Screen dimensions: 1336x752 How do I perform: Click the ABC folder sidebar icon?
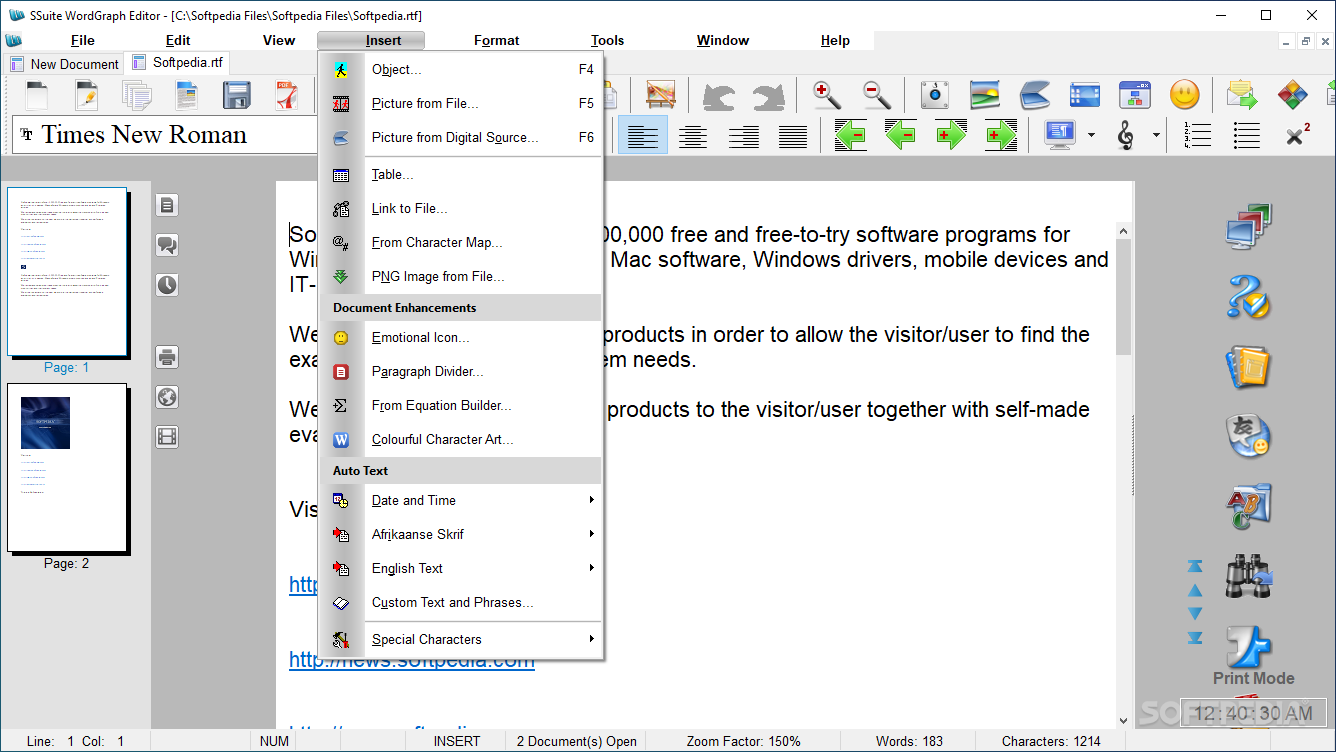1248,507
